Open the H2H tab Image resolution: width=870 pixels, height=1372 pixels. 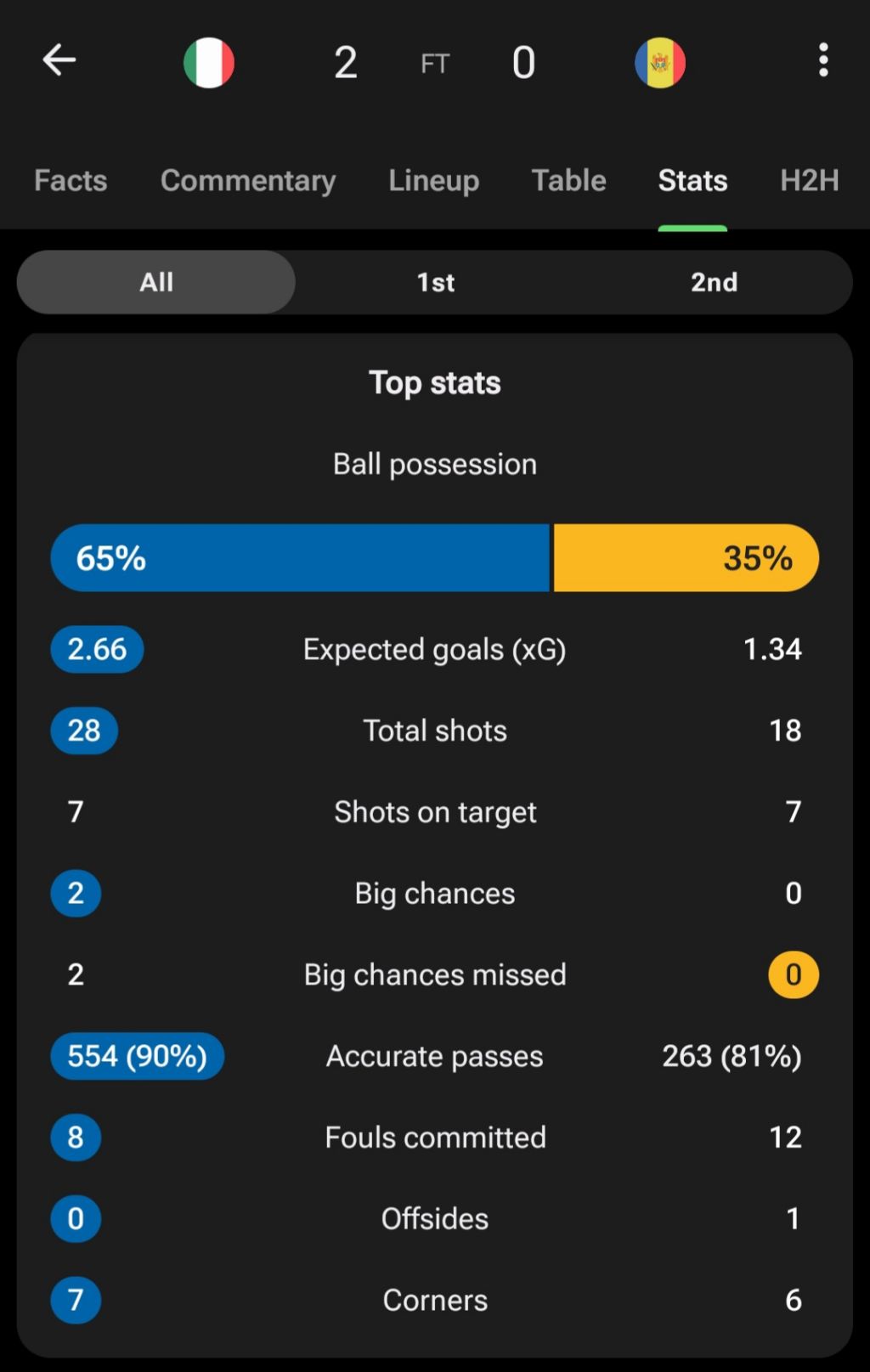809,180
